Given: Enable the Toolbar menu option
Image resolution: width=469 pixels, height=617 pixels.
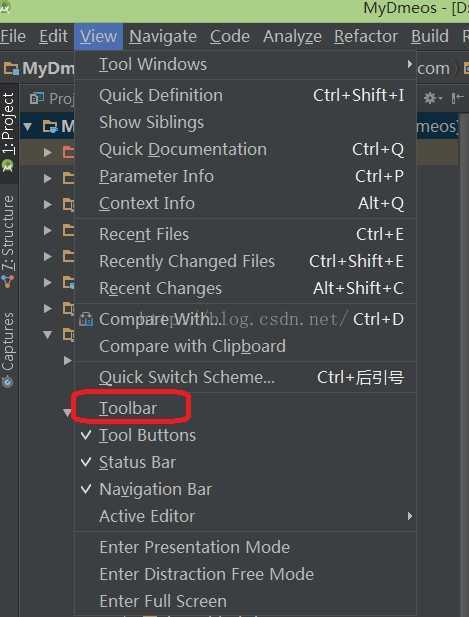Looking at the screenshot, I should point(128,408).
